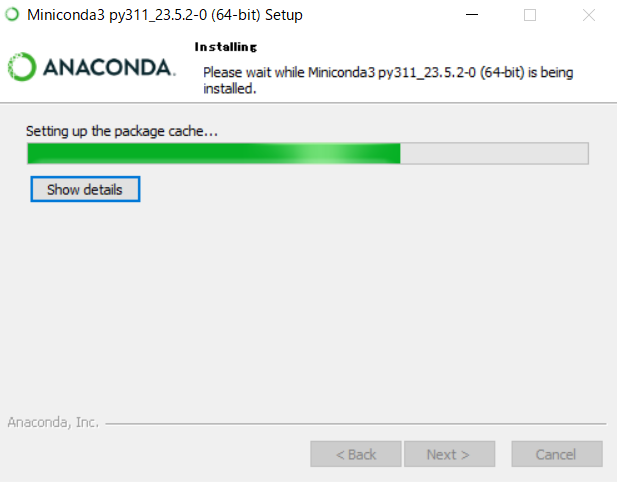
Task: Click the 'Please wait while Miniconda3' description text
Action: coord(388,80)
